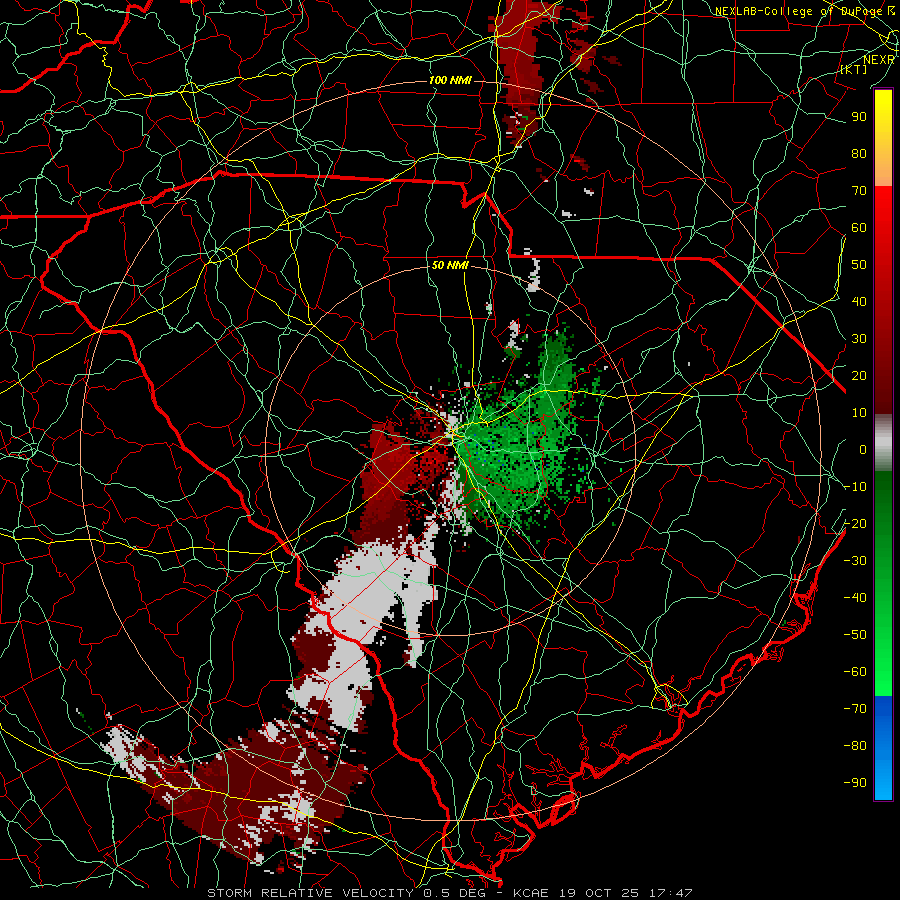
Task: Click the 90 value on the velocity scale
Action: (859, 117)
